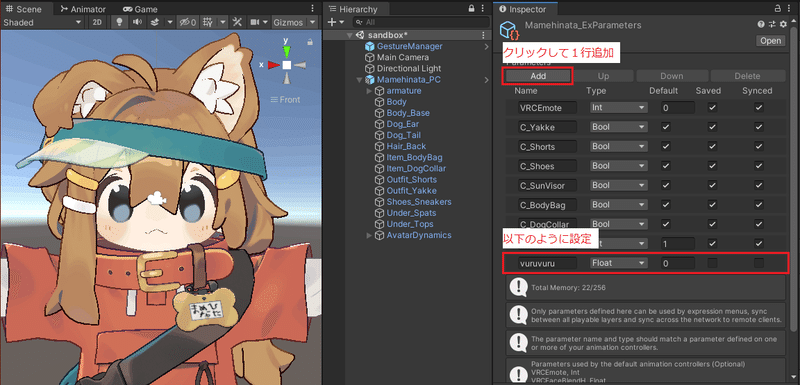The width and height of the screenshot is (800, 385).
Task: Toggle 2D view mode
Action: (97, 22)
